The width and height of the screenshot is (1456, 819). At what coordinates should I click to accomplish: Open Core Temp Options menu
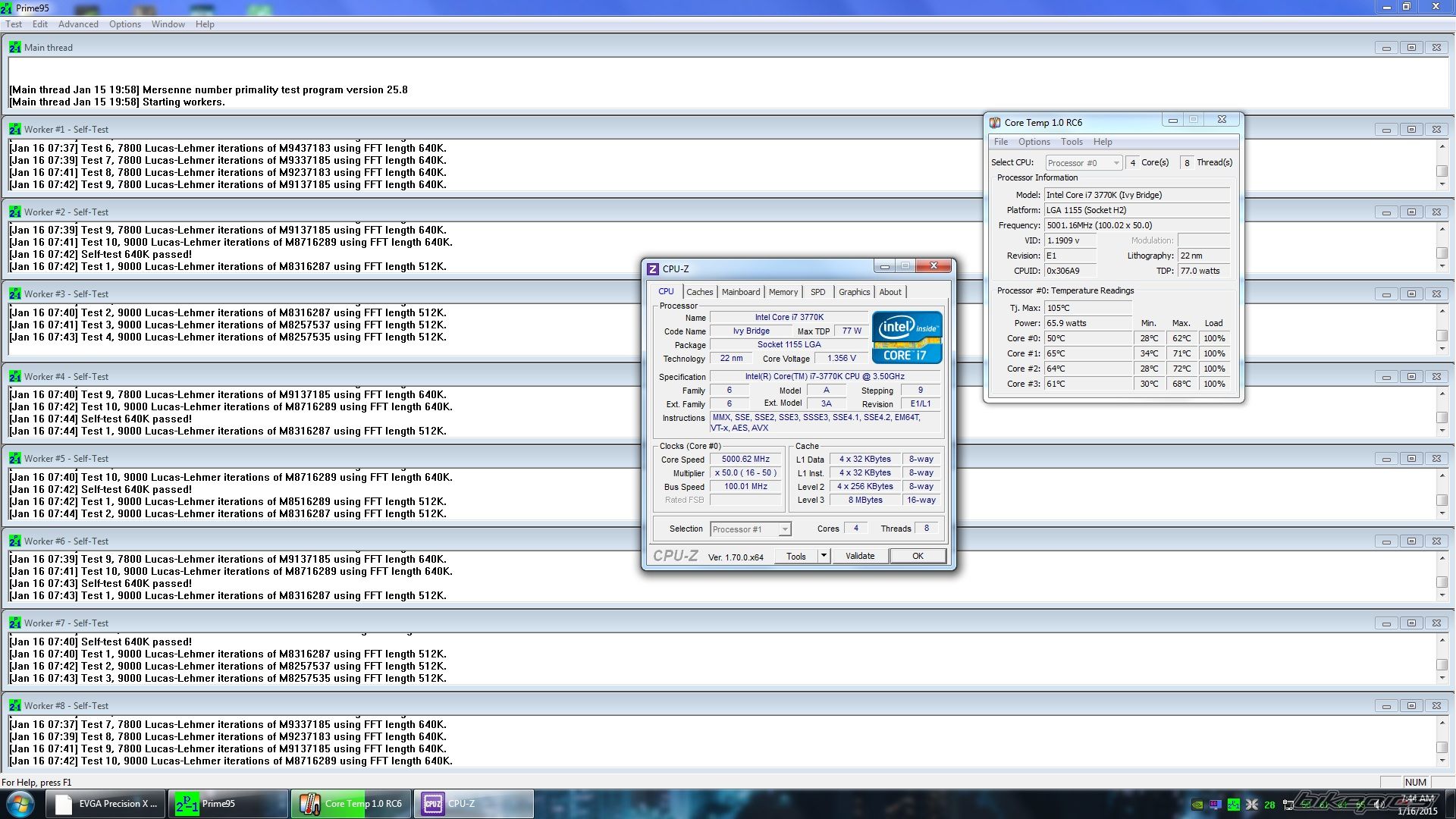pos(1034,142)
